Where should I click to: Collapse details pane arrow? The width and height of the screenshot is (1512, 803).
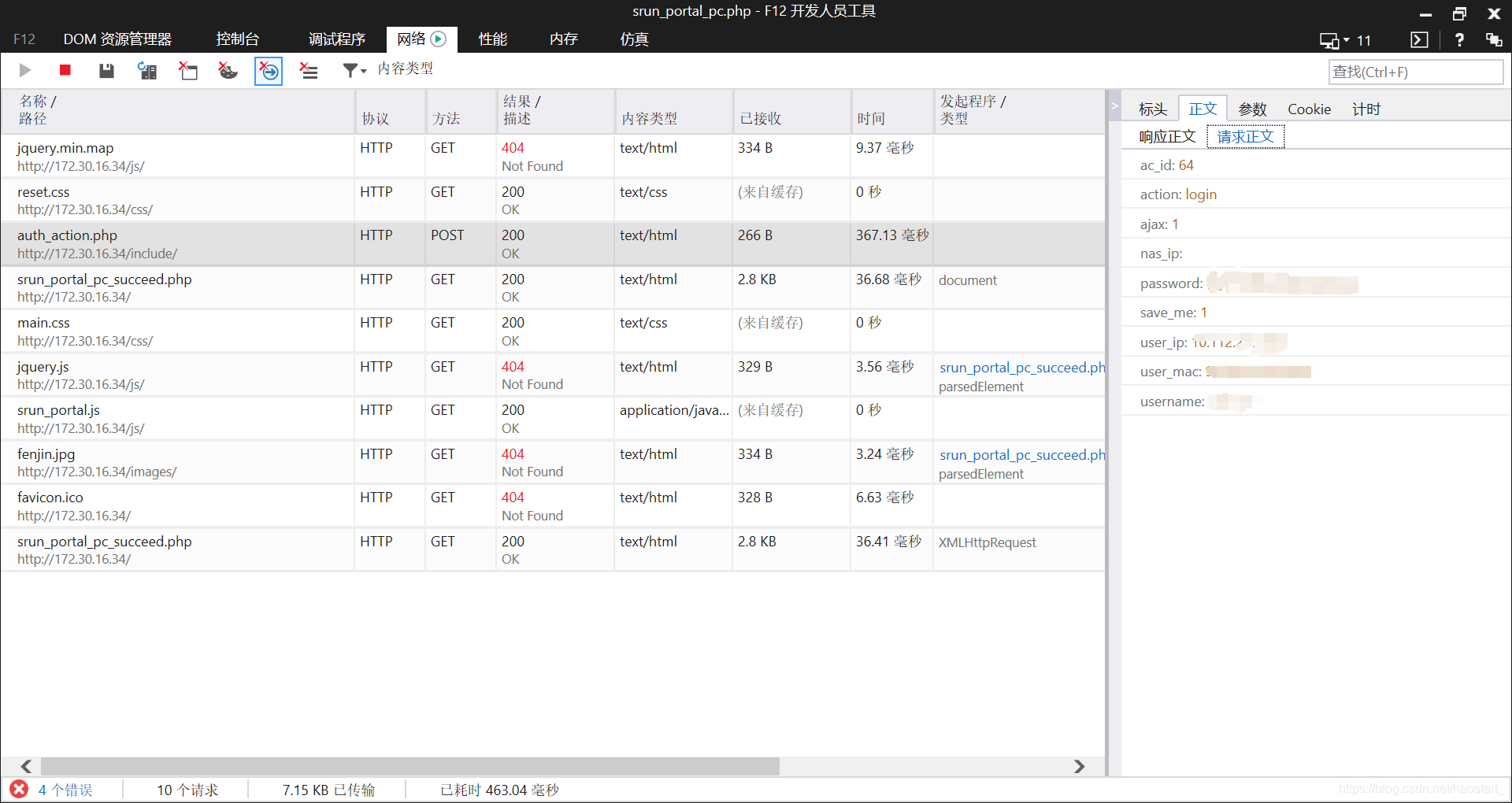coord(1114,105)
